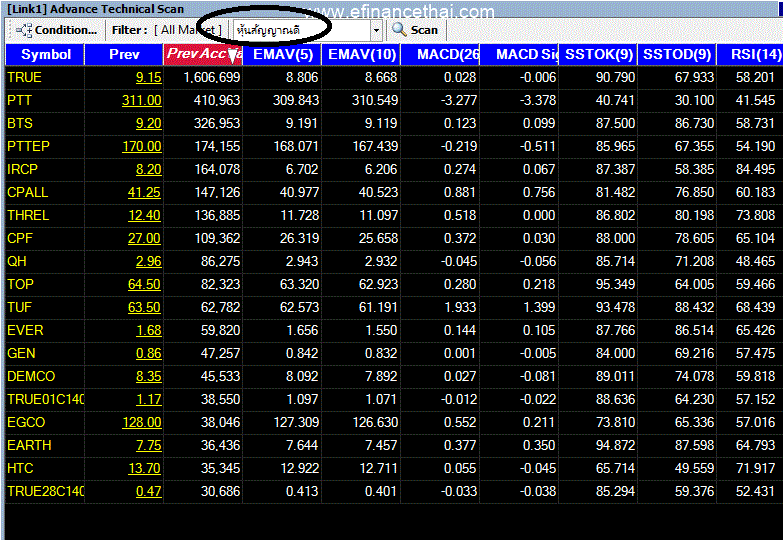The width and height of the screenshot is (783, 540).
Task: Click TOP SSTOK value 95.349
Action: (x=615, y=285)
